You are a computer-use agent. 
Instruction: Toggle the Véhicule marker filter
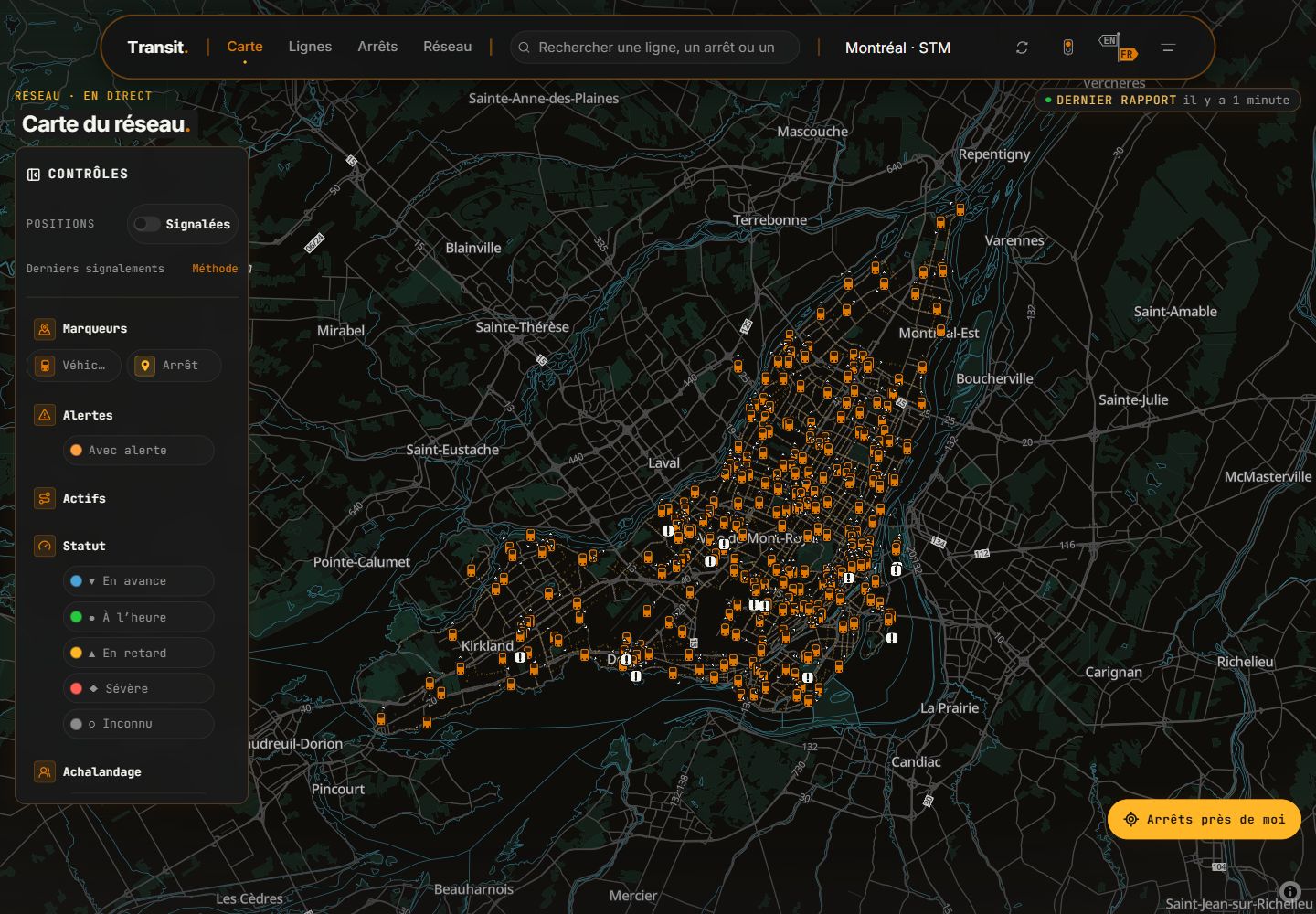pyautogui.click(x=74, y=366)
